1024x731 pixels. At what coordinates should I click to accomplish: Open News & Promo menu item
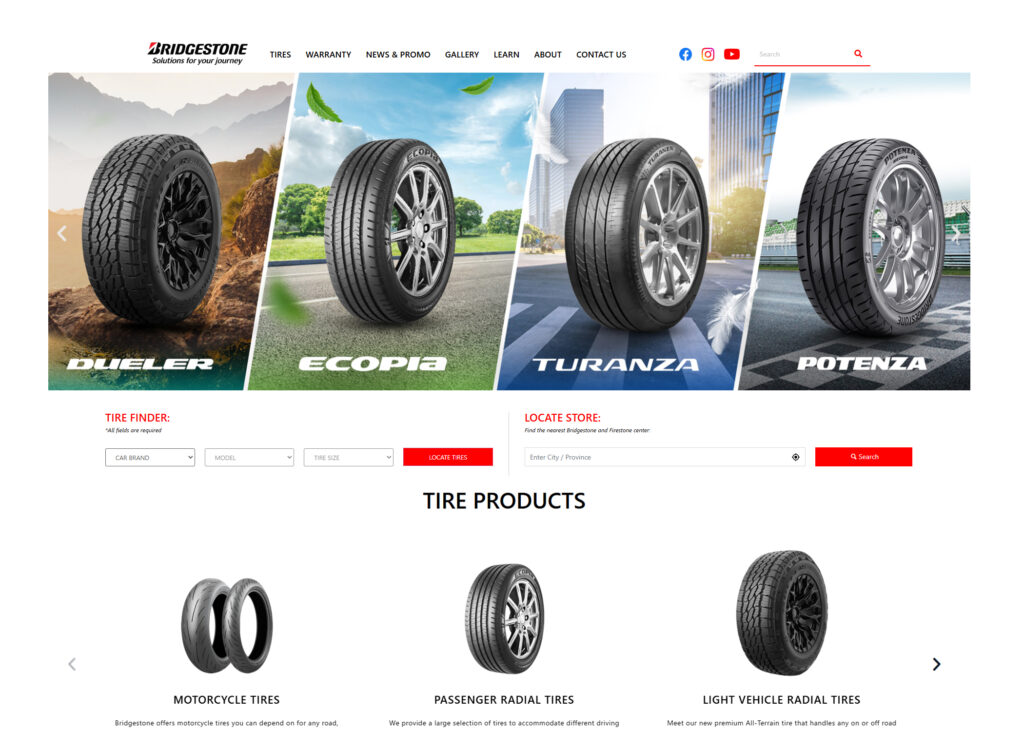tap(398, 55)
